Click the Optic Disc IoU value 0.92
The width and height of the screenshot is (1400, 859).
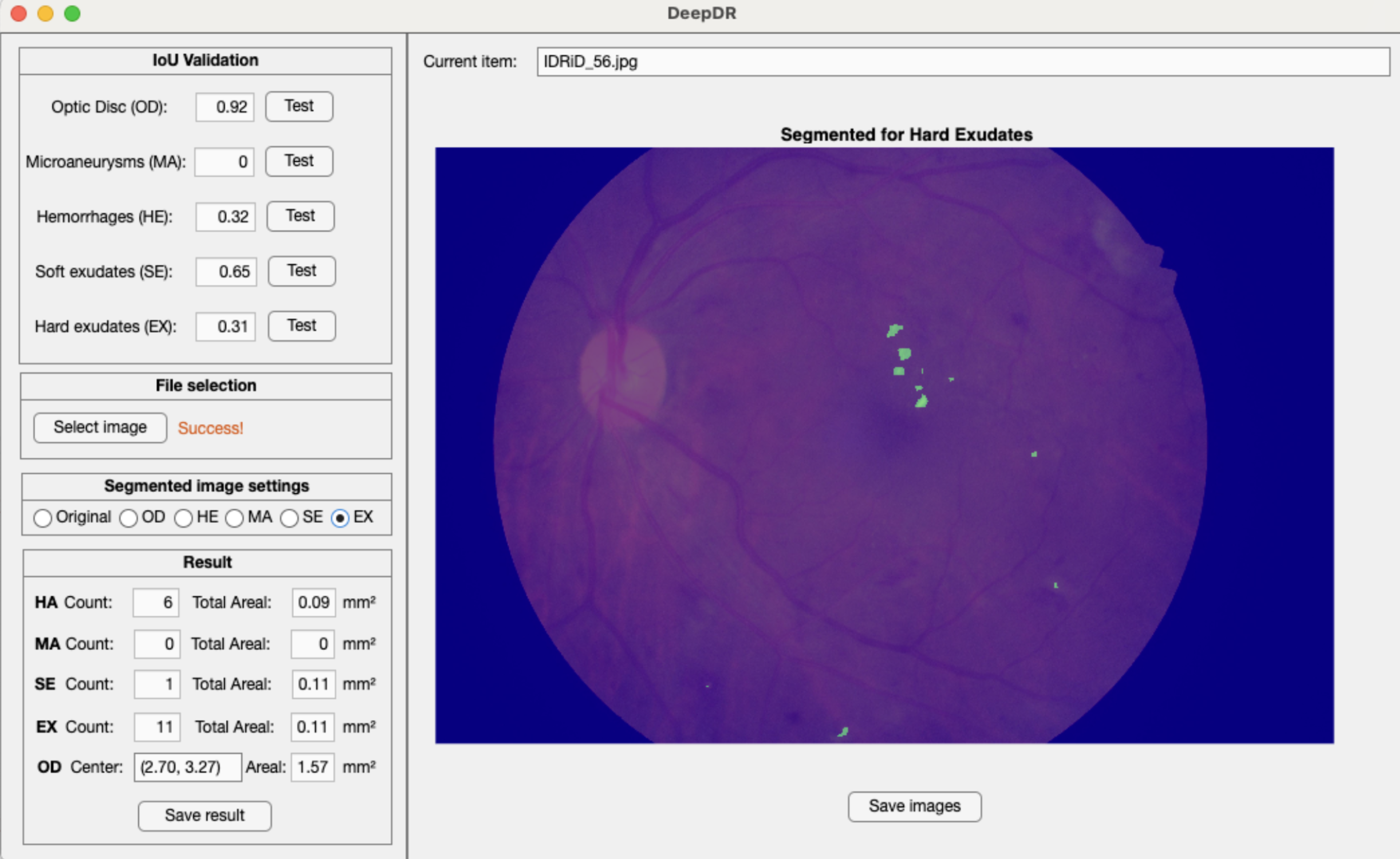click(x=225, y=107)
